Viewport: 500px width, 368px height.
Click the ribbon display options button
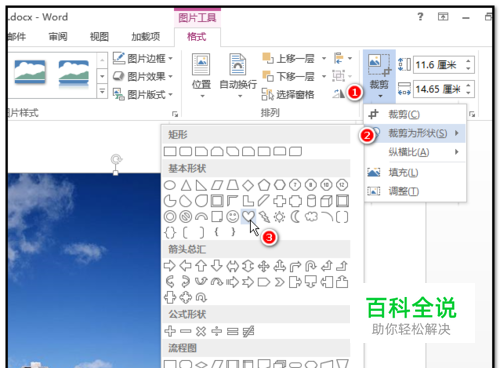pyautogui.click(x=443, y=17)
